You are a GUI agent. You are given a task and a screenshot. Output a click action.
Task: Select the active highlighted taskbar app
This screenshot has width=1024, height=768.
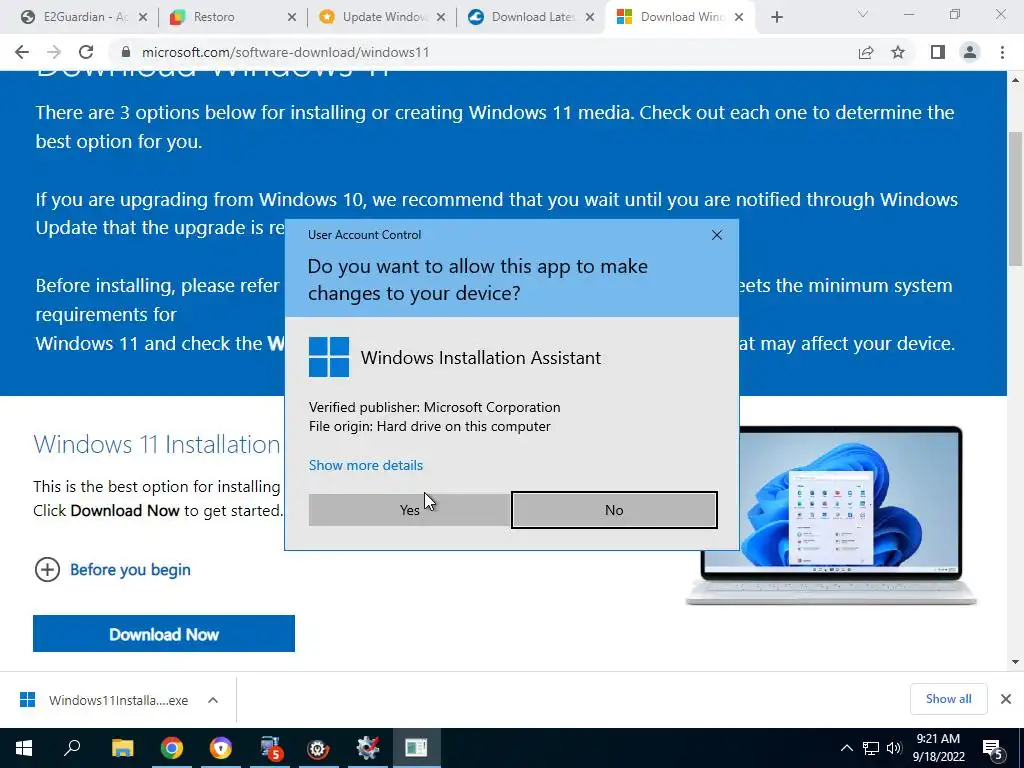pyautogui.click(x=416, y=748)
